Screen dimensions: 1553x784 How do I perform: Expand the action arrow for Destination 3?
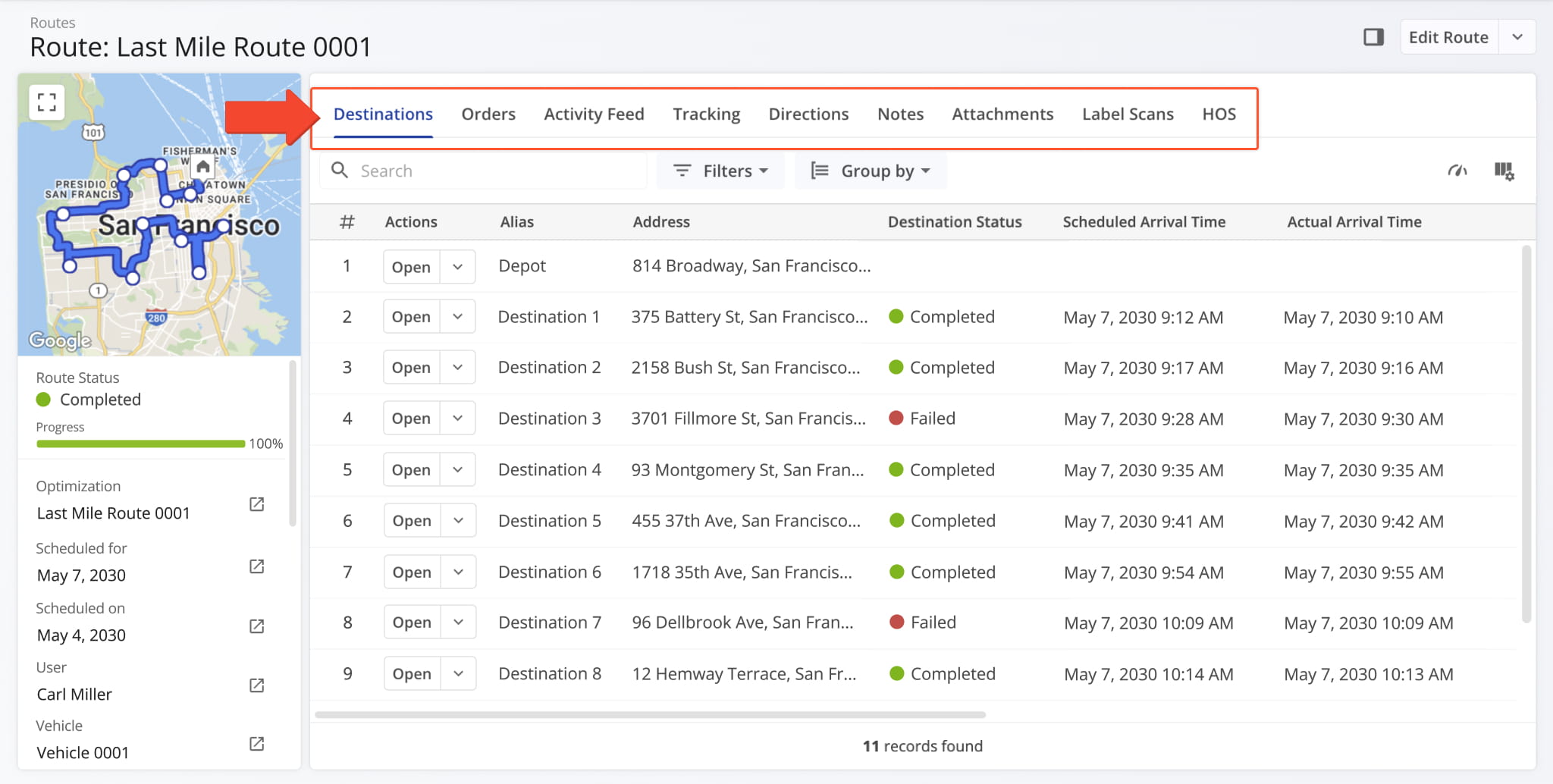pyautogui.click(x=458, y=419)
